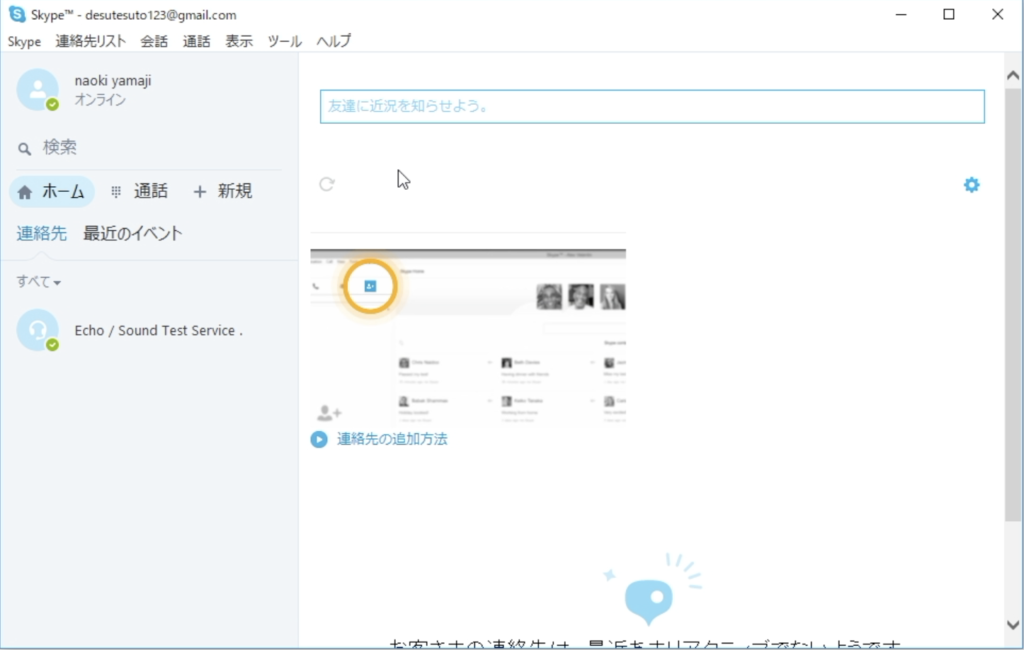1024x650 pixels.
Task: Go to ホーム home button
Action: [x=52, y=191]
